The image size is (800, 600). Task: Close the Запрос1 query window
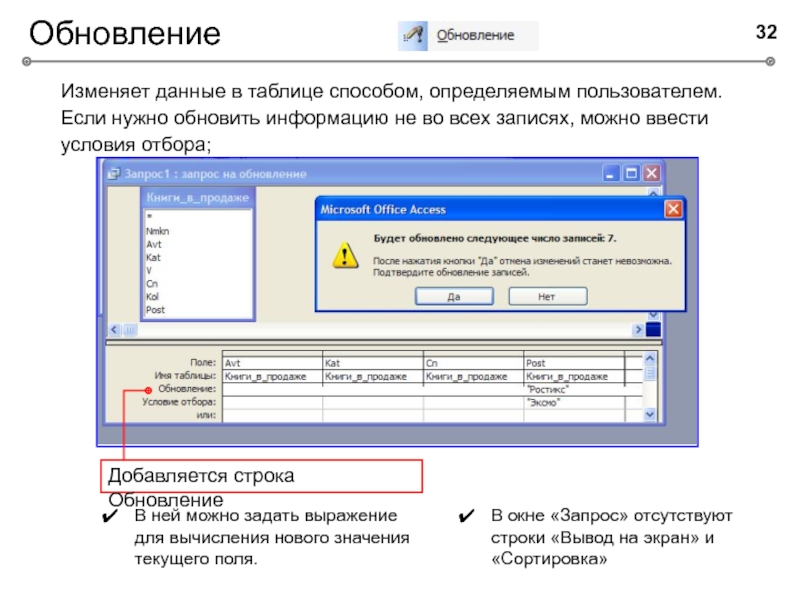click(651, 173)
